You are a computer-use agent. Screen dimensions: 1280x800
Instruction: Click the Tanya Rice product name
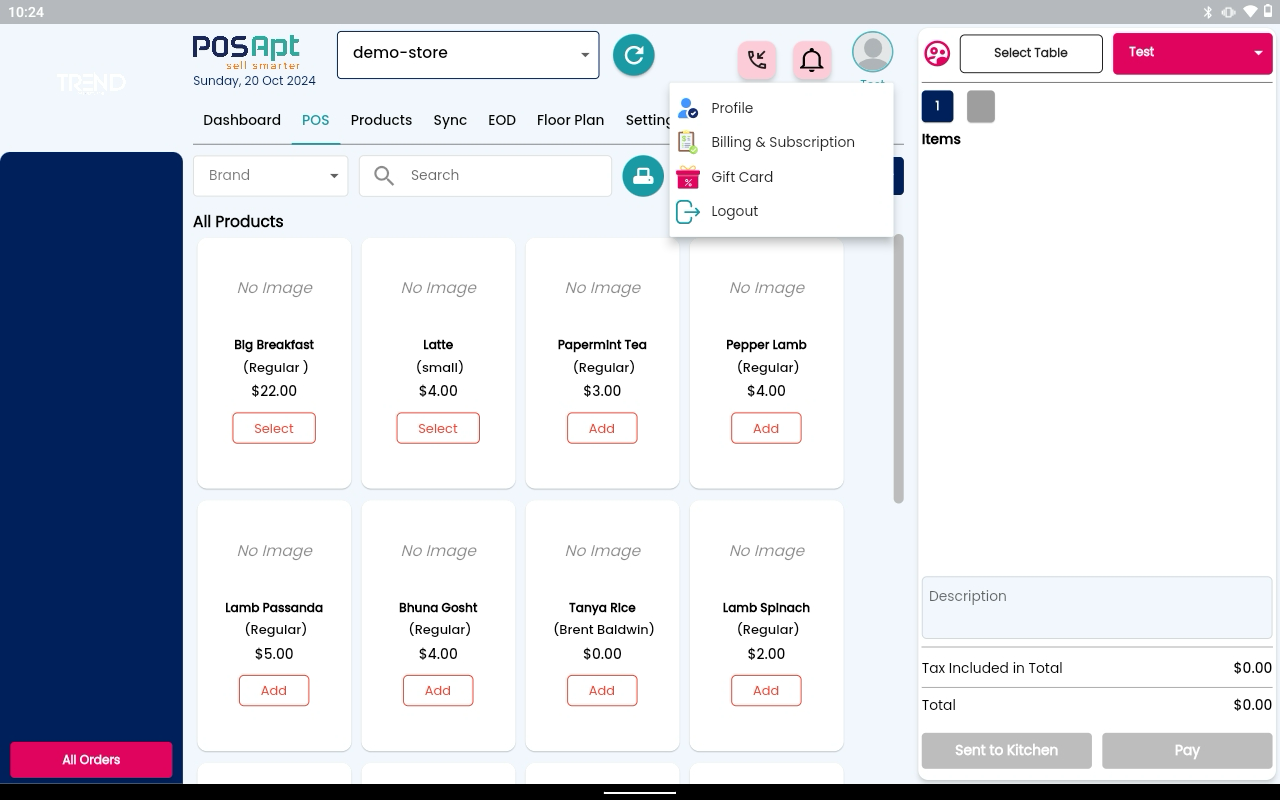pyautogui.click(x=602, y=608)
